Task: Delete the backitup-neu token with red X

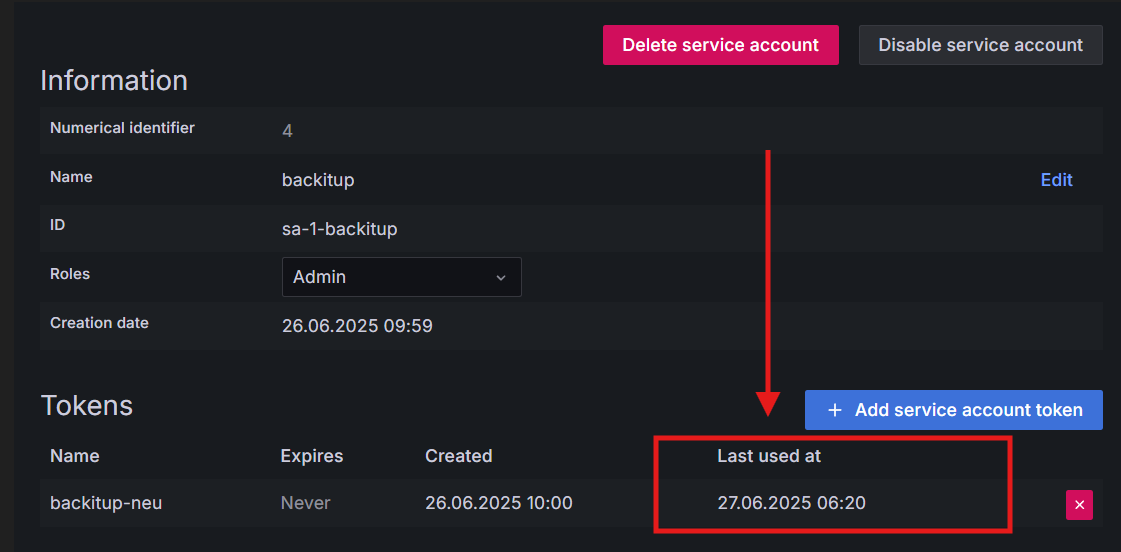Action: (1079, 505)
